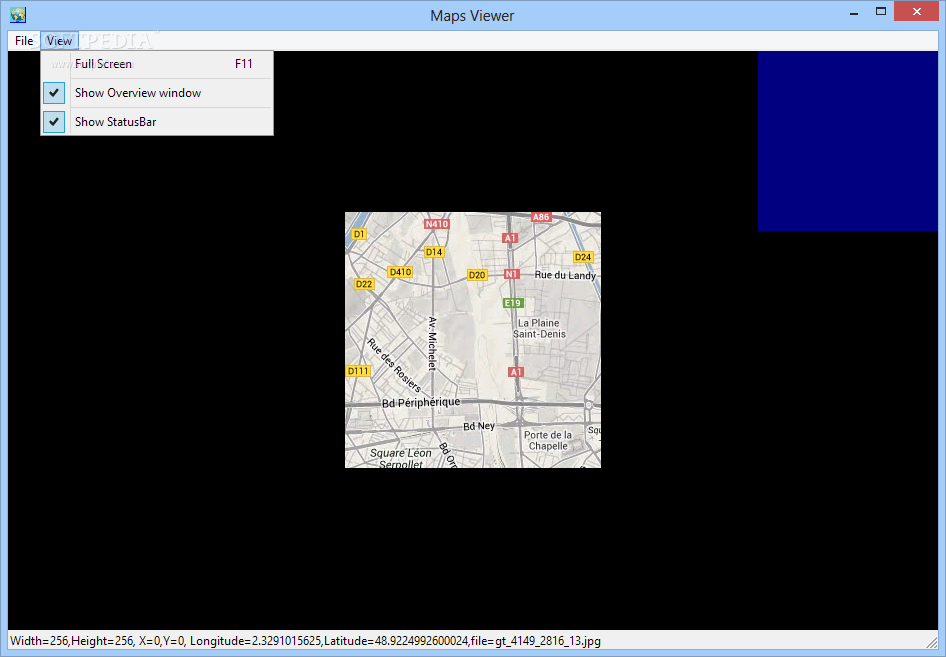Click the red N410 road marker
This screenshot has height=657, width=946.
click(x=437, y=224)
